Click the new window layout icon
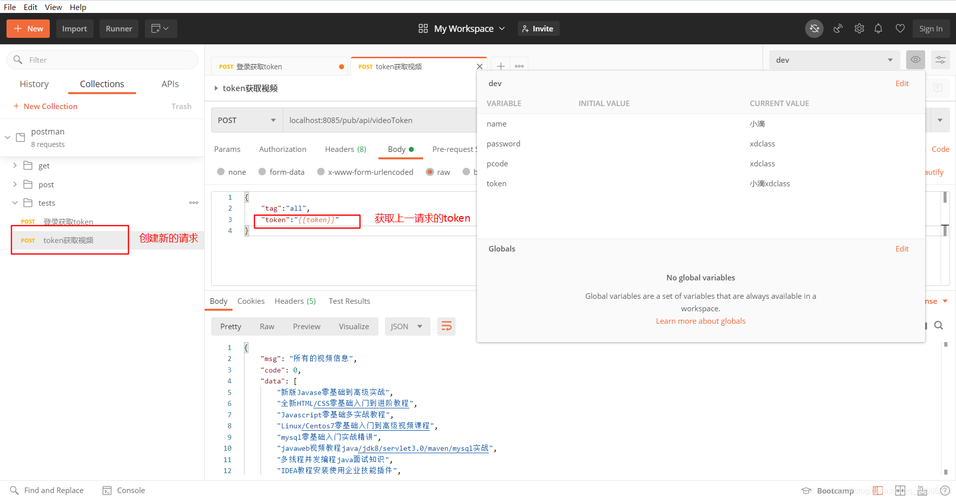Screen dimensions: 956x500 (x=160, y=29)
